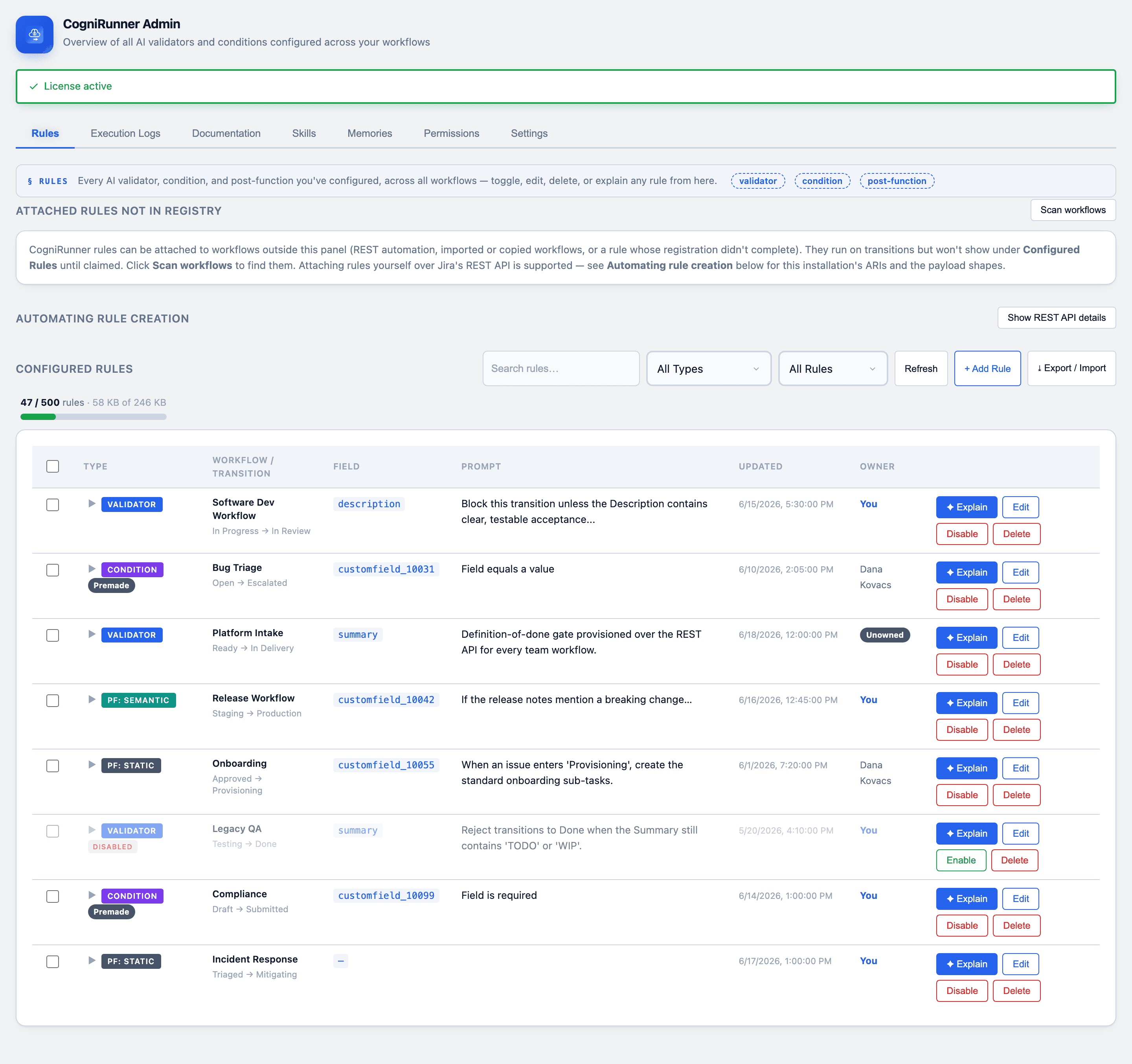1132x1064 pixels.
Task: Focus the Search rules input field
Action: (561, 368)
